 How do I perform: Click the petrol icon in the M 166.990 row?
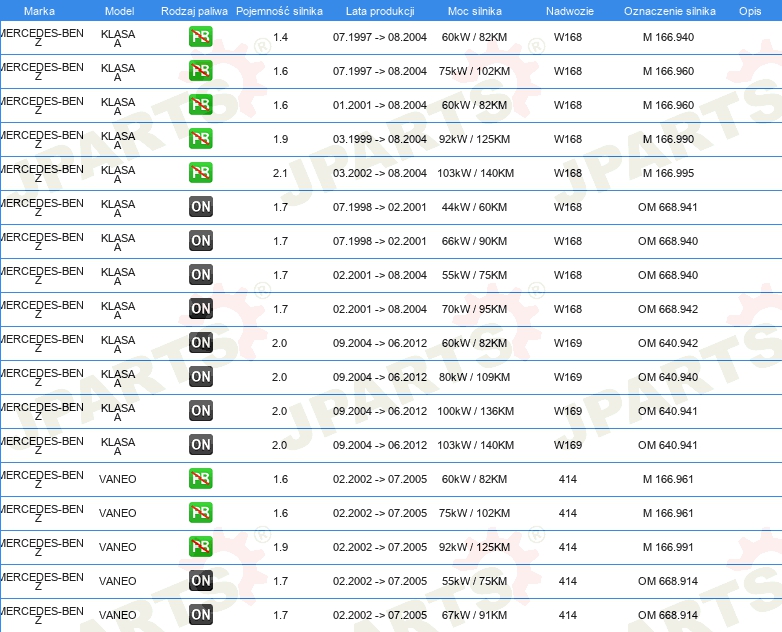[x=200, y=139]
